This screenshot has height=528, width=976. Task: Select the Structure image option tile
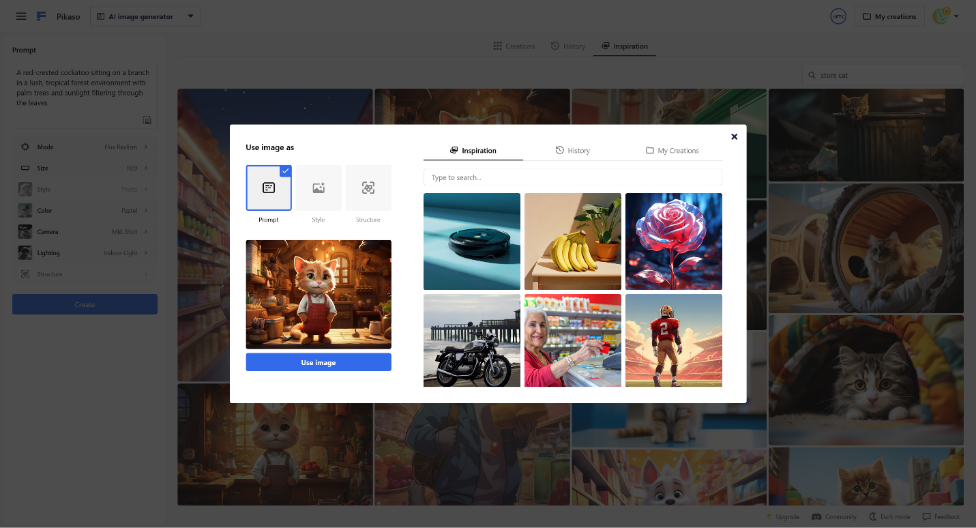(x=368, y=188)
